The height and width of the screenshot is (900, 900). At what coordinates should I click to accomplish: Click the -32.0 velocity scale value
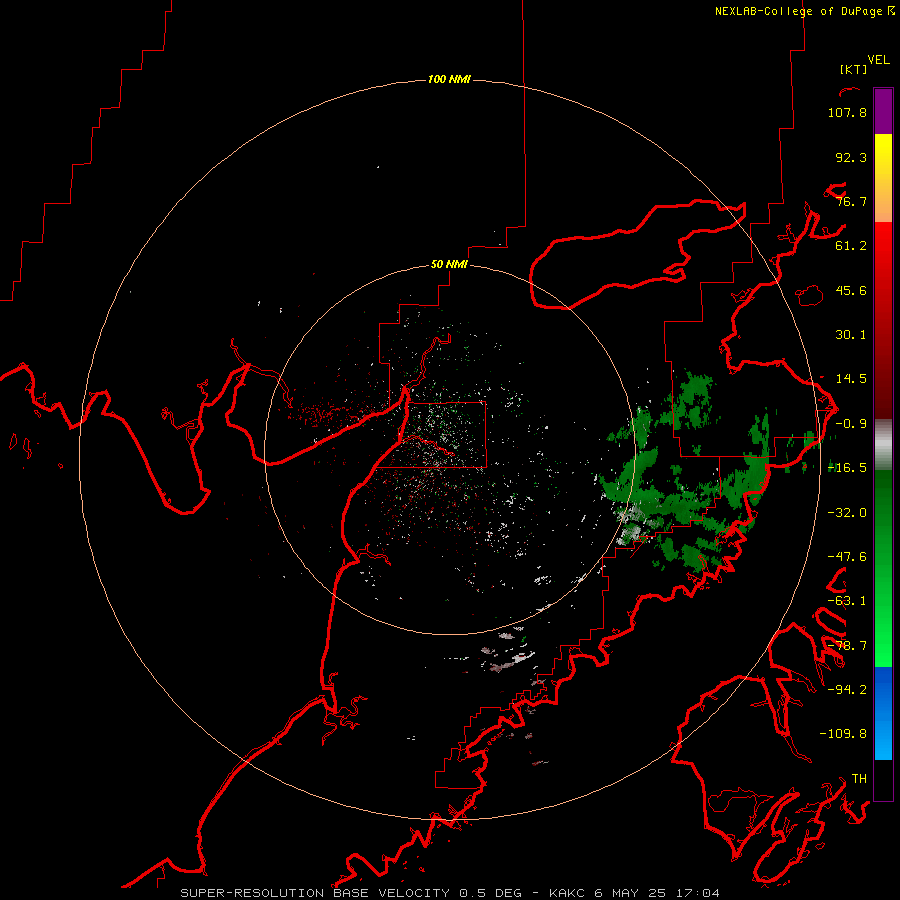(847, 513)
